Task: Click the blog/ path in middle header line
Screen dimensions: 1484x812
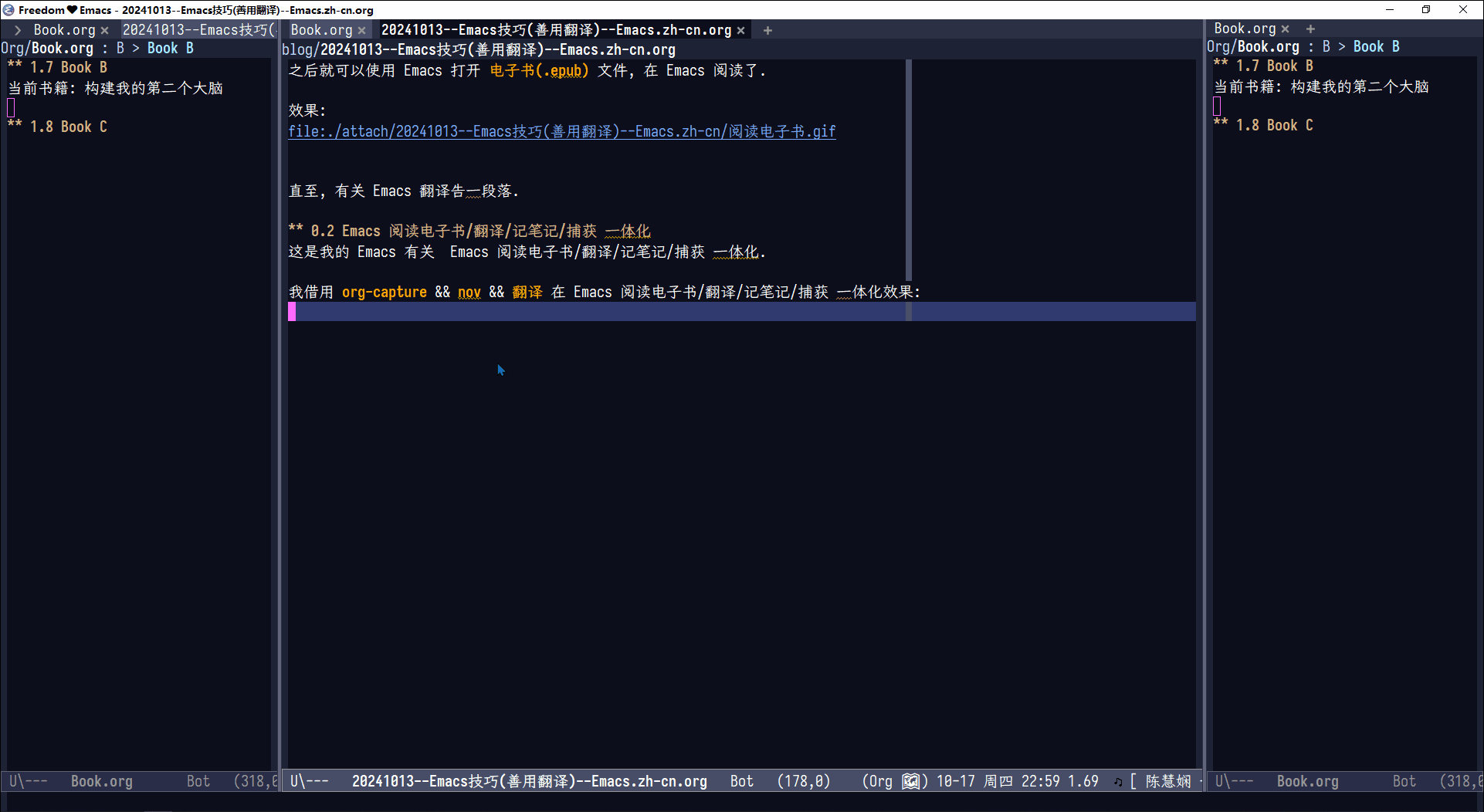Action: [x=300, y=50]
